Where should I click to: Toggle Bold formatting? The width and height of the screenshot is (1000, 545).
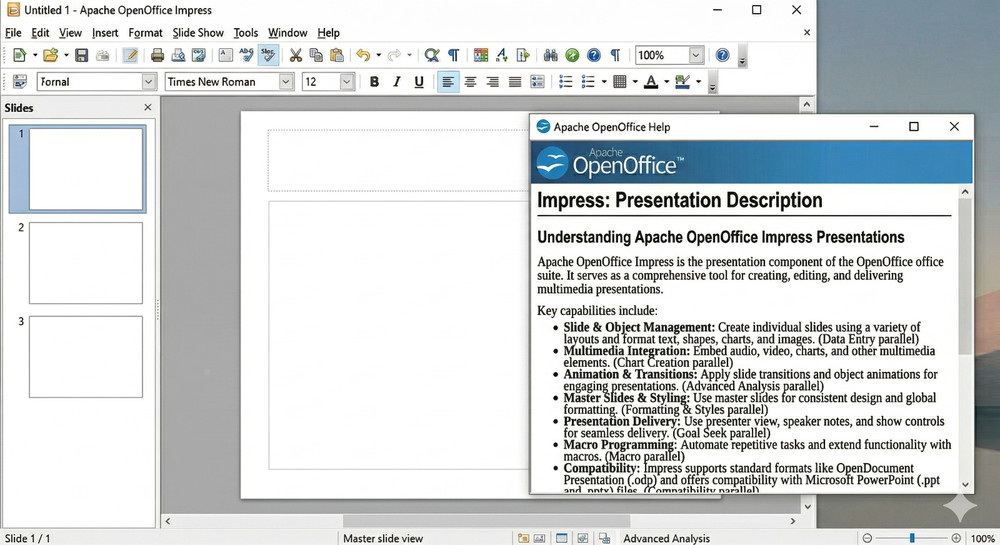click(374, 82)
